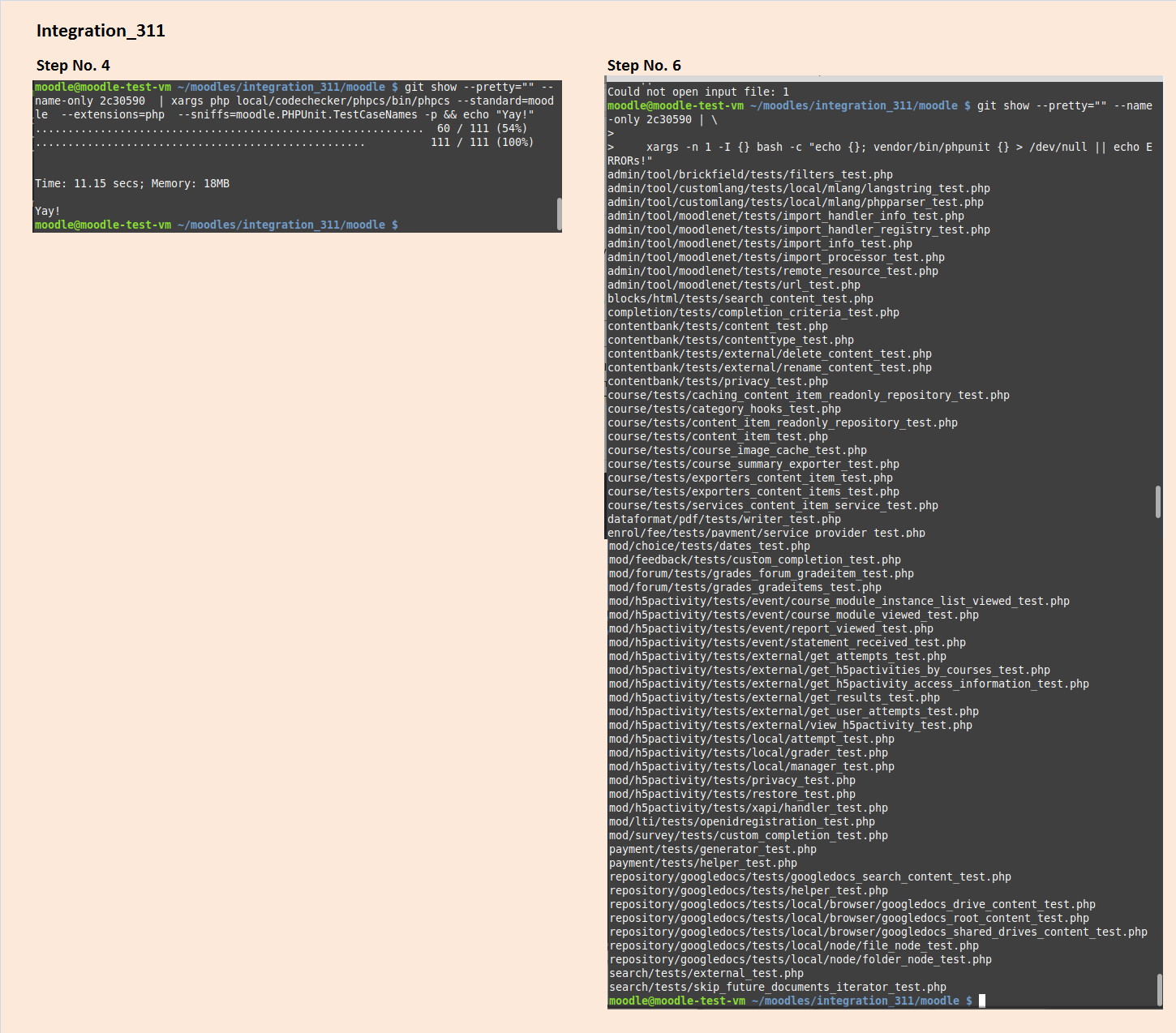Click the Integration_311 heading text
This screenshot has width=1176, height=1033.
tap(101, 31)
